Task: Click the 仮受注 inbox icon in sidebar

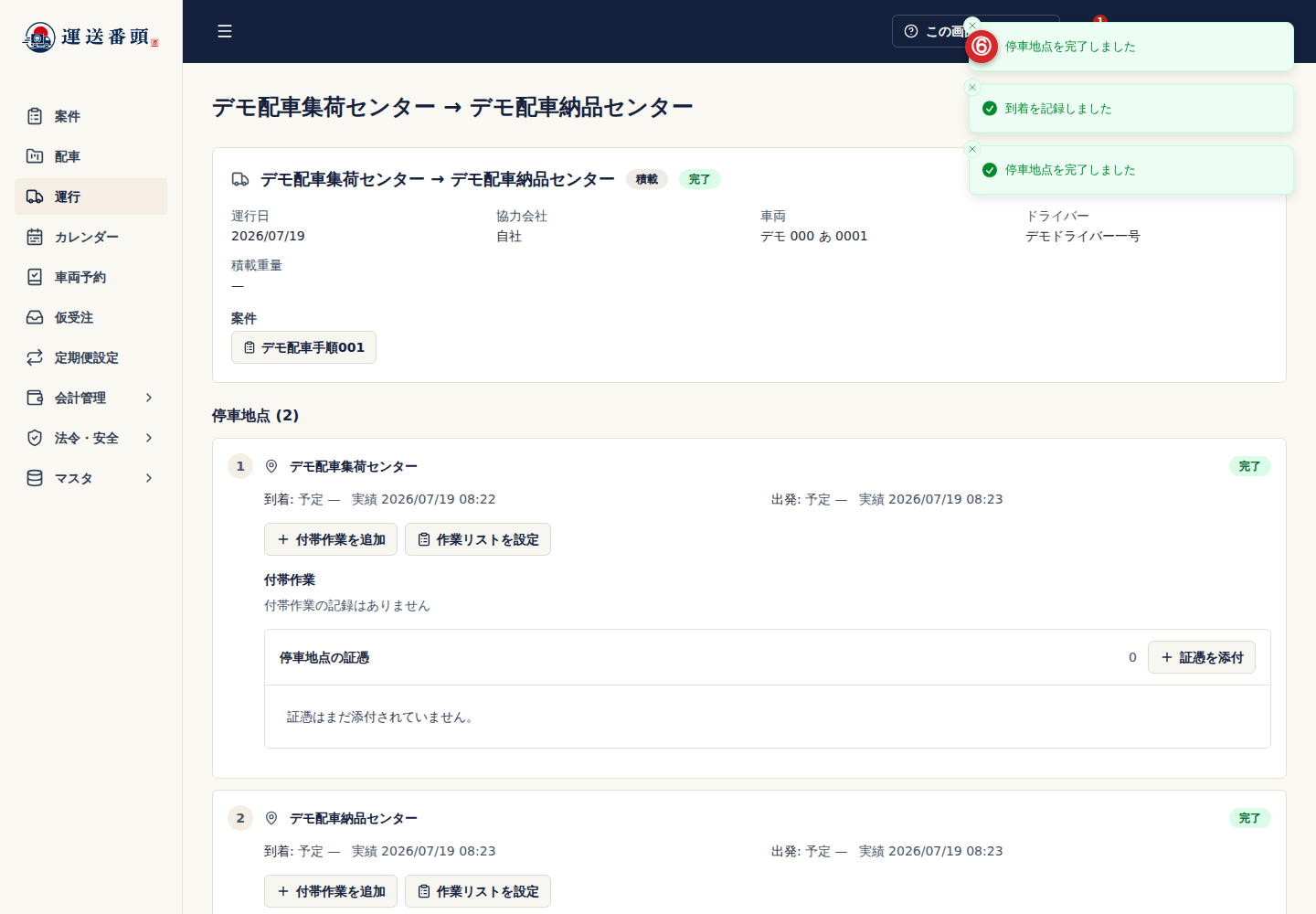Action: coord(35,317)
